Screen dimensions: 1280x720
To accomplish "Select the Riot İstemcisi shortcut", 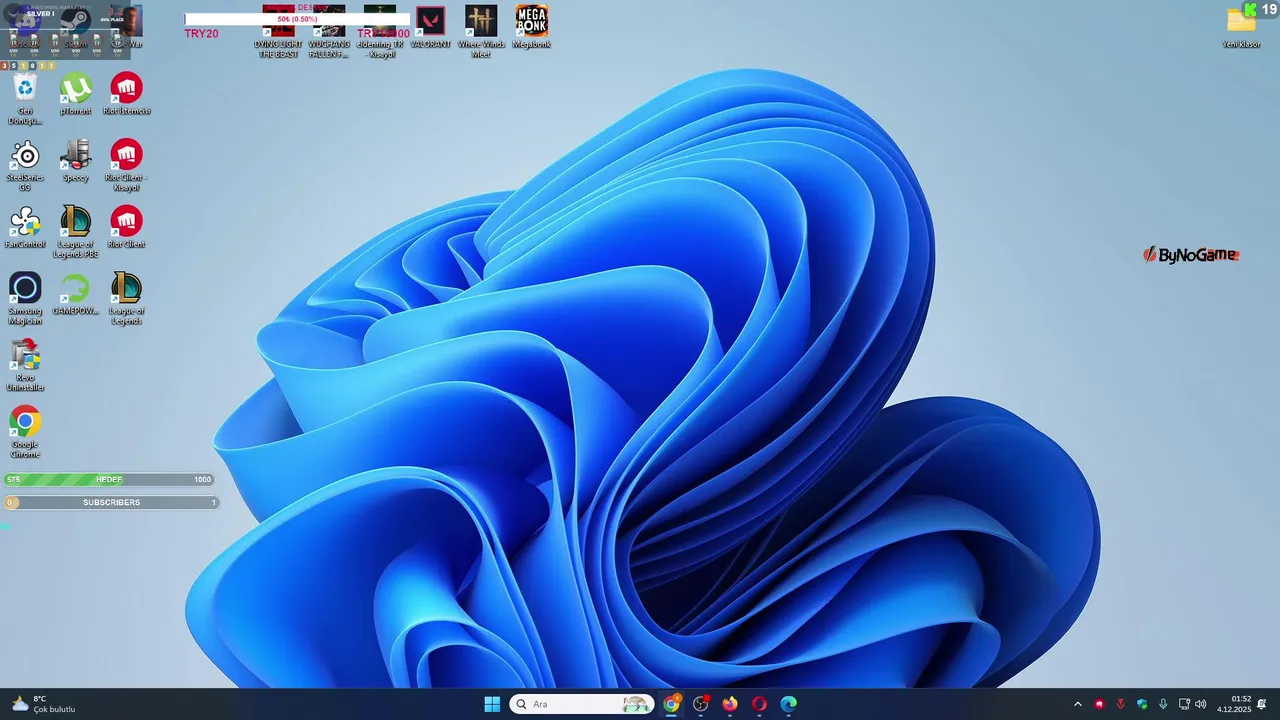I will (126, 94).
